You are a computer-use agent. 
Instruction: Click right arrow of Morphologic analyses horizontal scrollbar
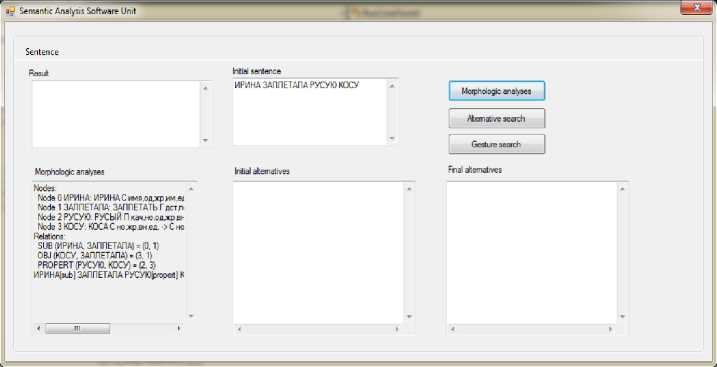178,329
